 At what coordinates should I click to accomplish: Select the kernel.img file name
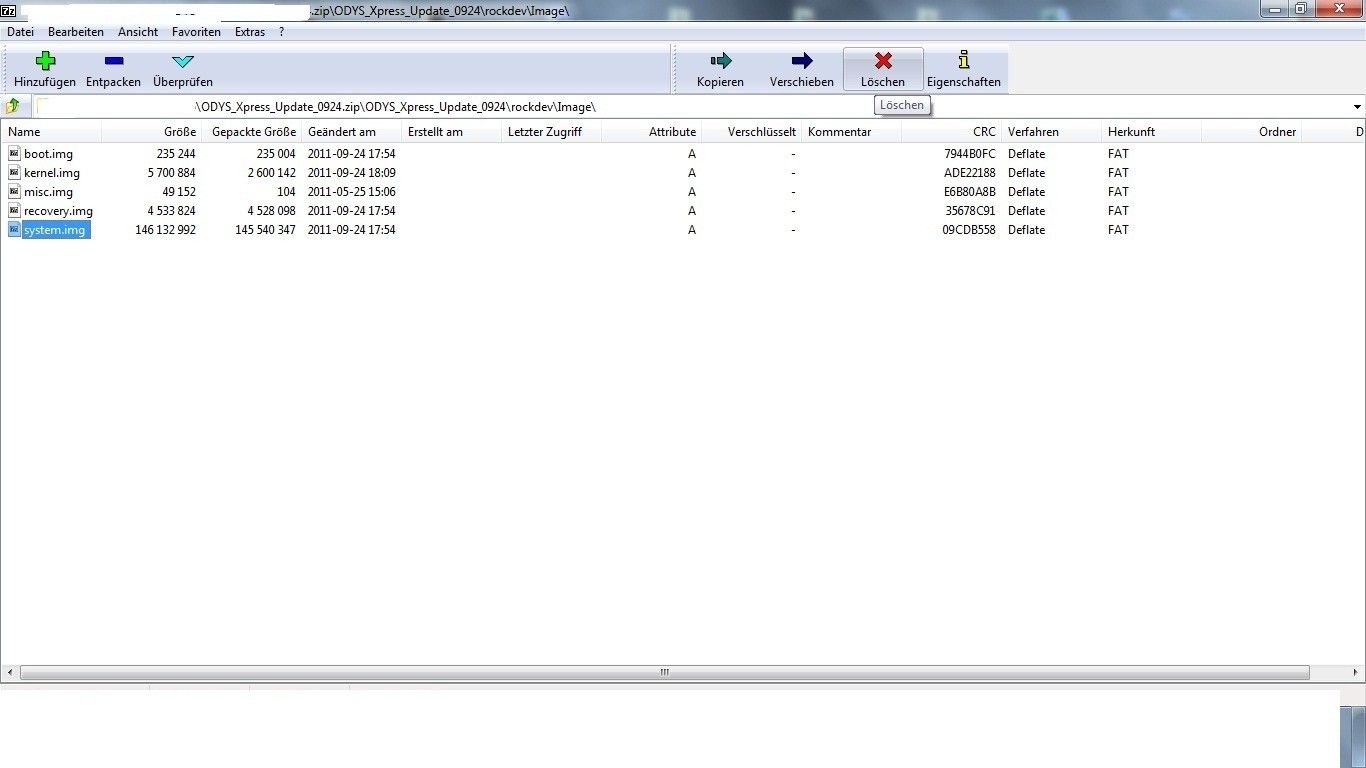pyautogui.click(x=52, y=173)
